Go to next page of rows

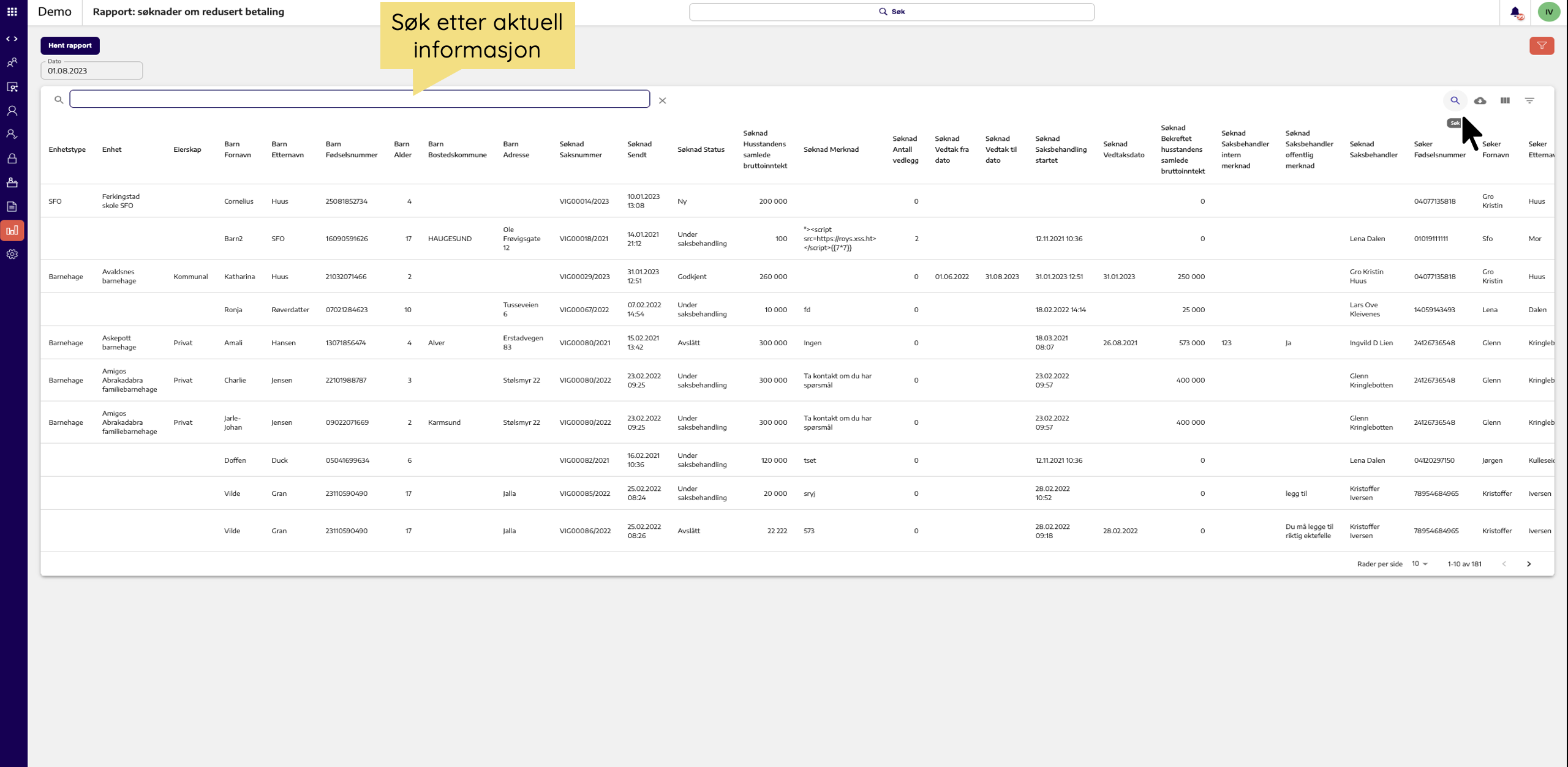pos(1529,564)
